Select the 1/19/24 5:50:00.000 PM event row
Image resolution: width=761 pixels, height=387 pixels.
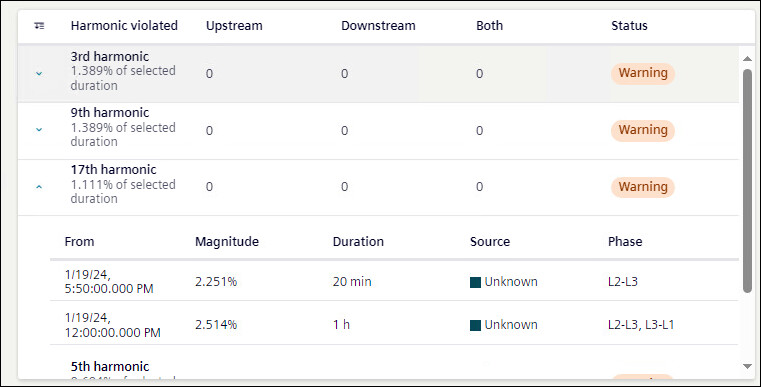[394, 282]
